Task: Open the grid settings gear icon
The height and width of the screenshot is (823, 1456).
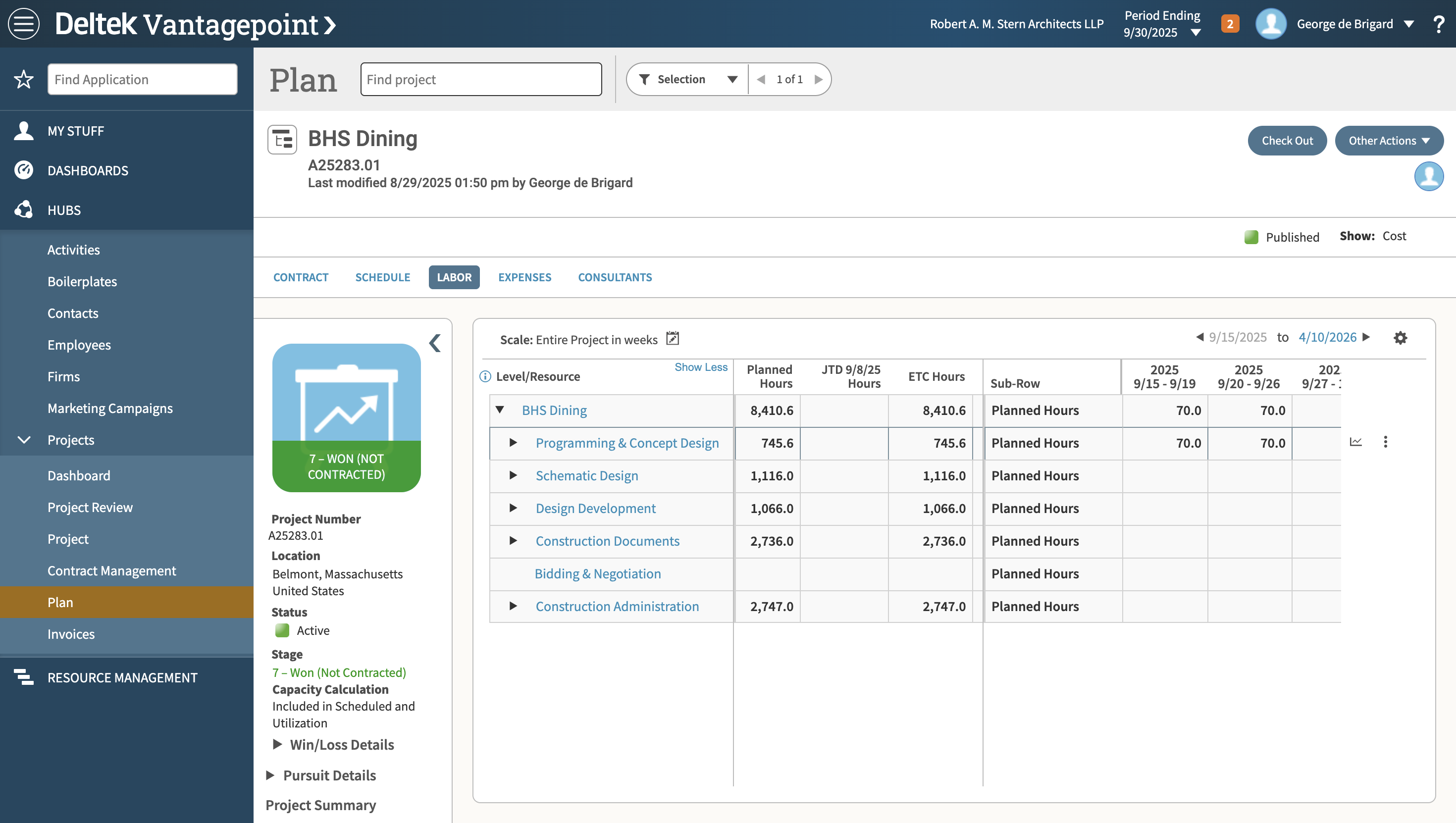Action: coord(1400,338)
